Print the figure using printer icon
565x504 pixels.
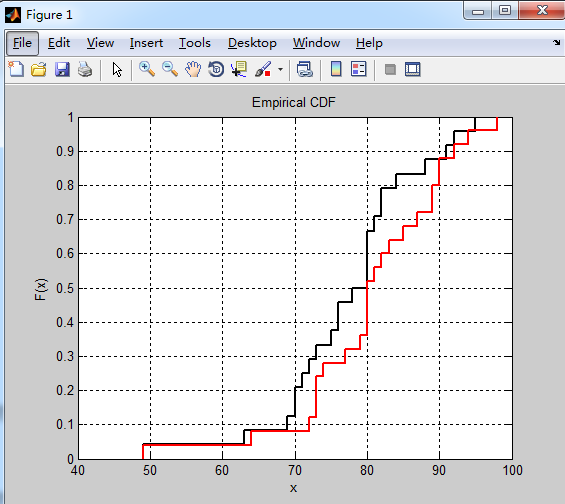[85, 69]
